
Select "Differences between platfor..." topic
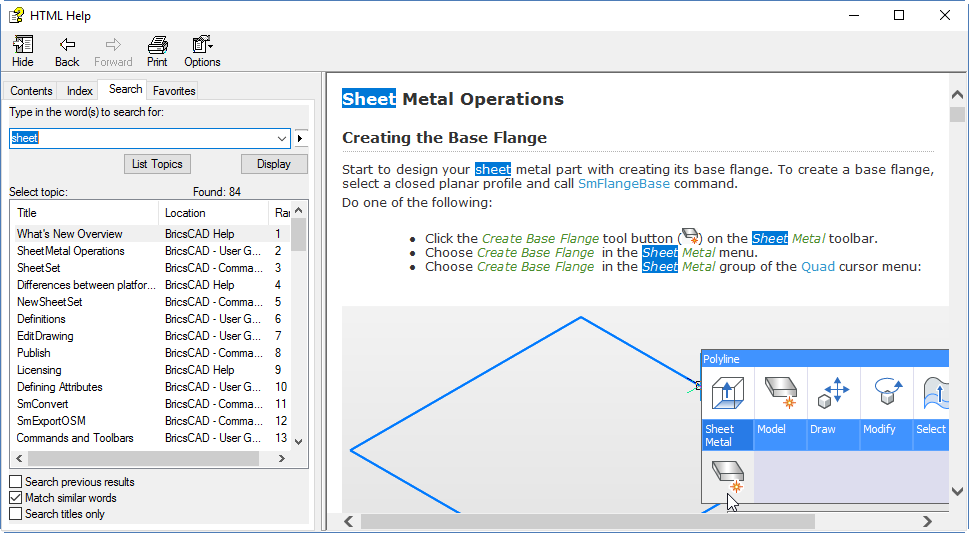151,285
